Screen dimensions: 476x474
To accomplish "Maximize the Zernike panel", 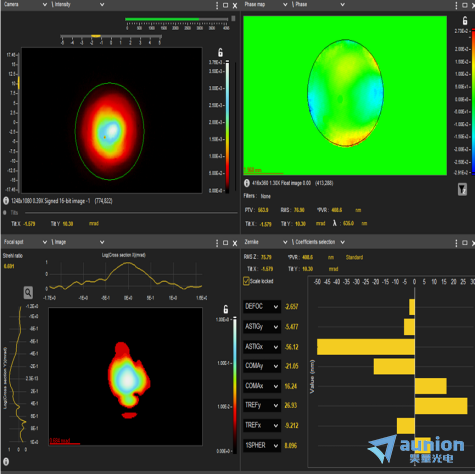I will point(465,243).
